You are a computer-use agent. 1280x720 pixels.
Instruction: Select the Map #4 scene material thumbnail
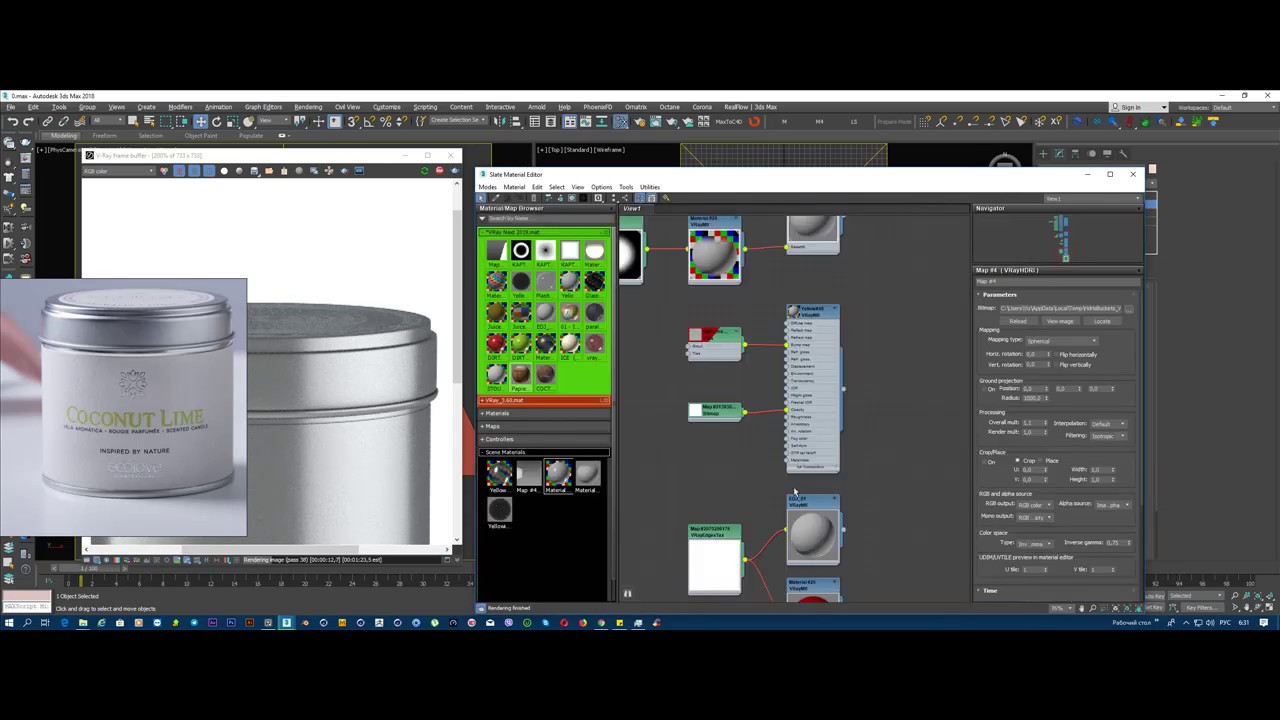coord(528,474)
